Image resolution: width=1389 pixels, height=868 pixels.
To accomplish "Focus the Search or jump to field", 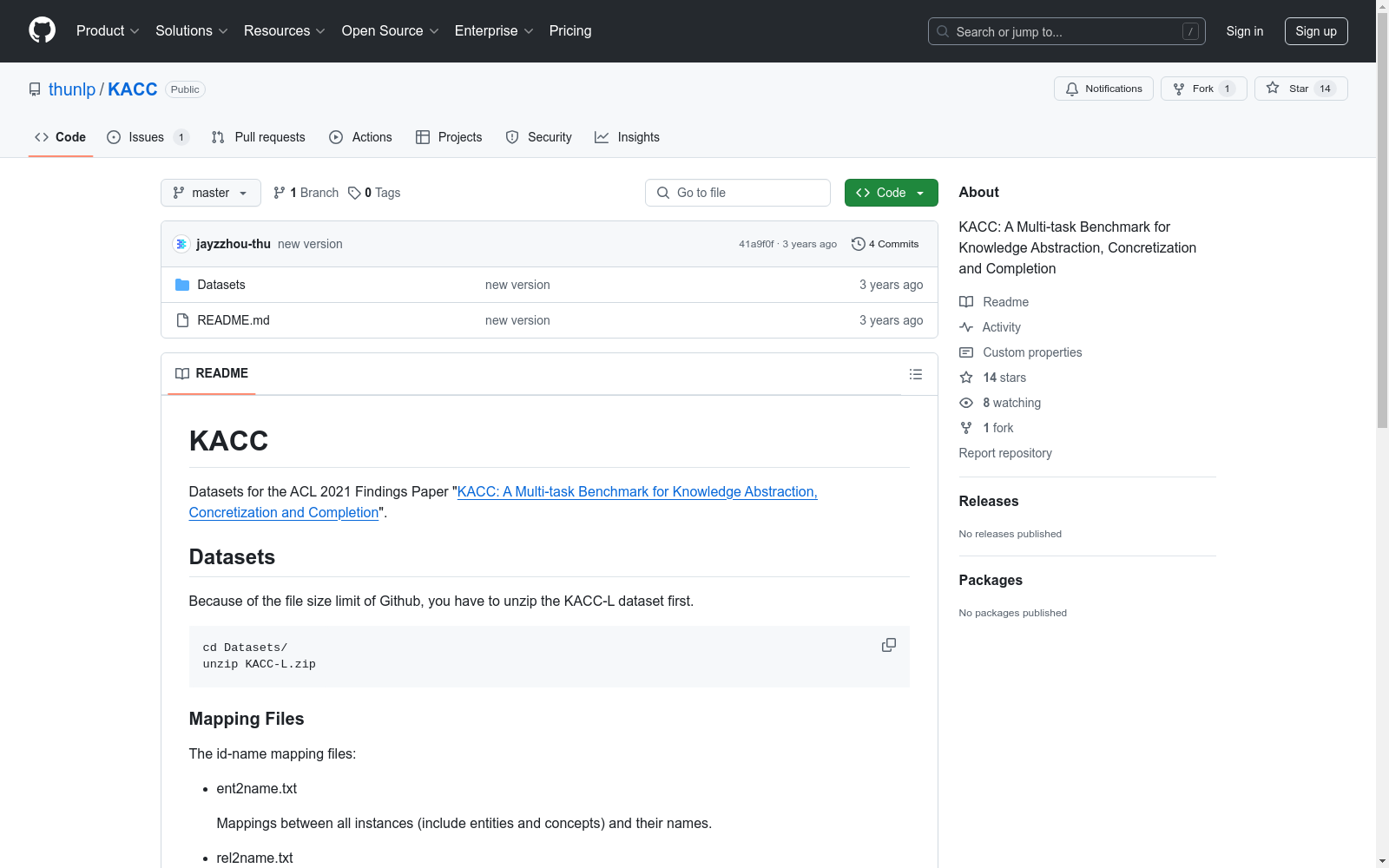I will click(1067, 31).
